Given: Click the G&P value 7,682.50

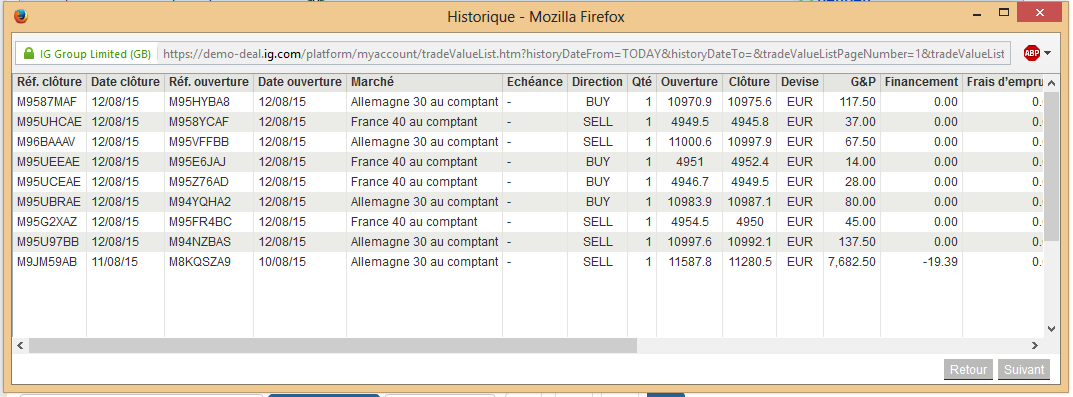Looking at the screenshot, I should click(852, 261).
